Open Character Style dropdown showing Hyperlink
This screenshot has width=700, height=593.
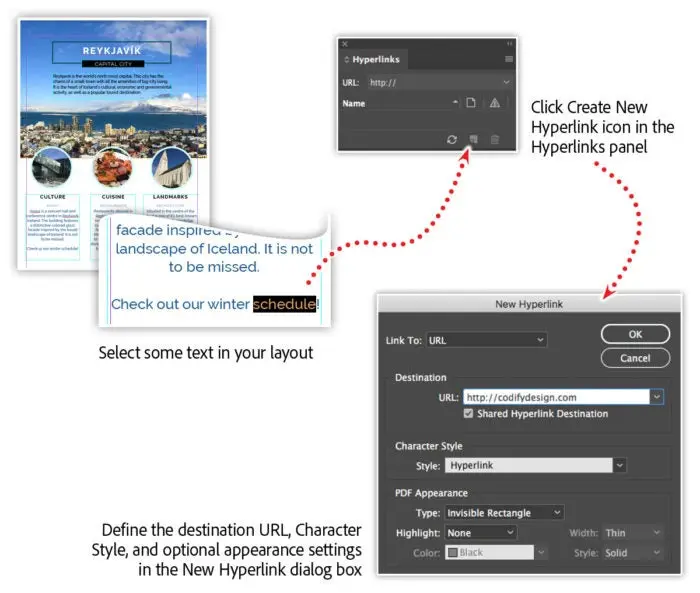(535, 465)
